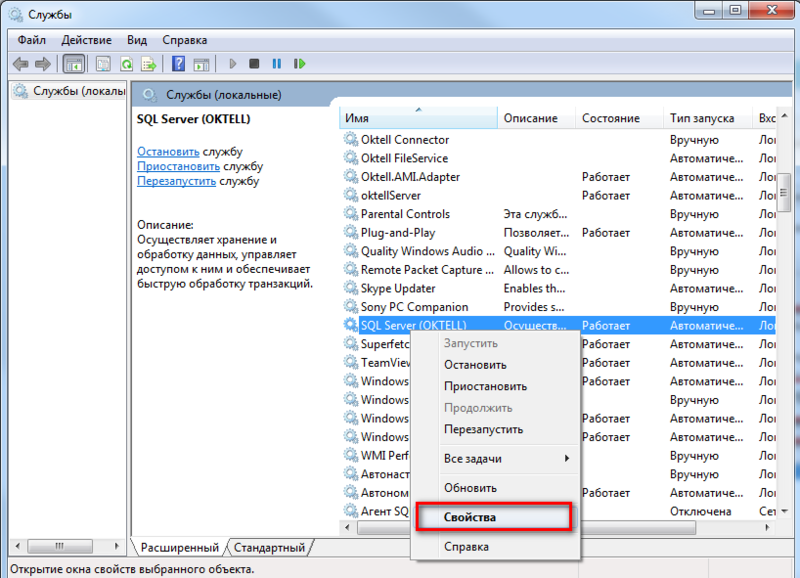Click the Back arrow toolbar icon
Viewport: 800px width, 578px height.
click(20, 64)
